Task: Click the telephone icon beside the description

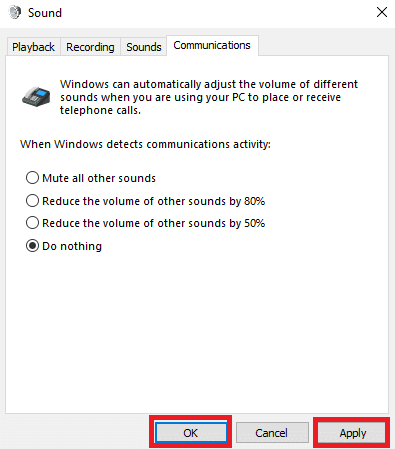Action: [x=36, y=96]
